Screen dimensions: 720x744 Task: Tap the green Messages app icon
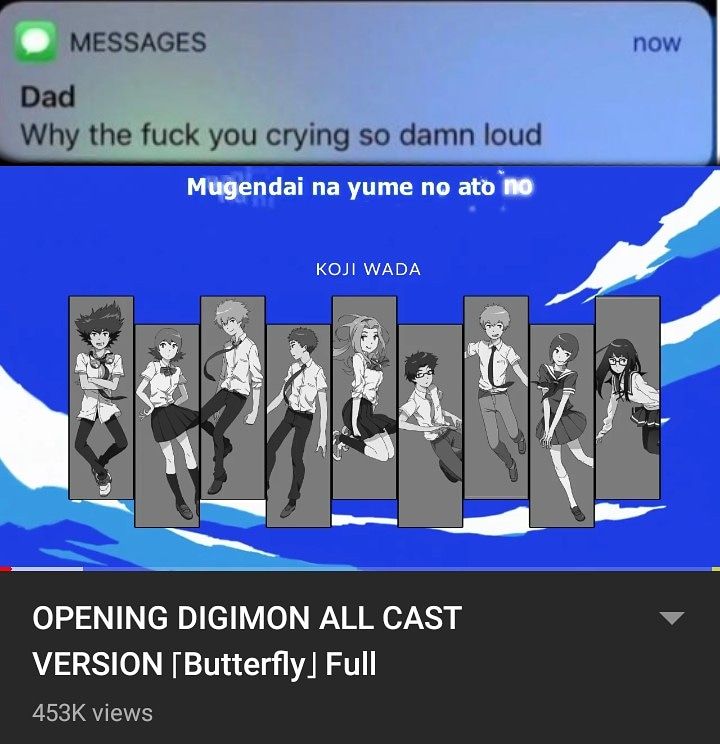point(35,41)
